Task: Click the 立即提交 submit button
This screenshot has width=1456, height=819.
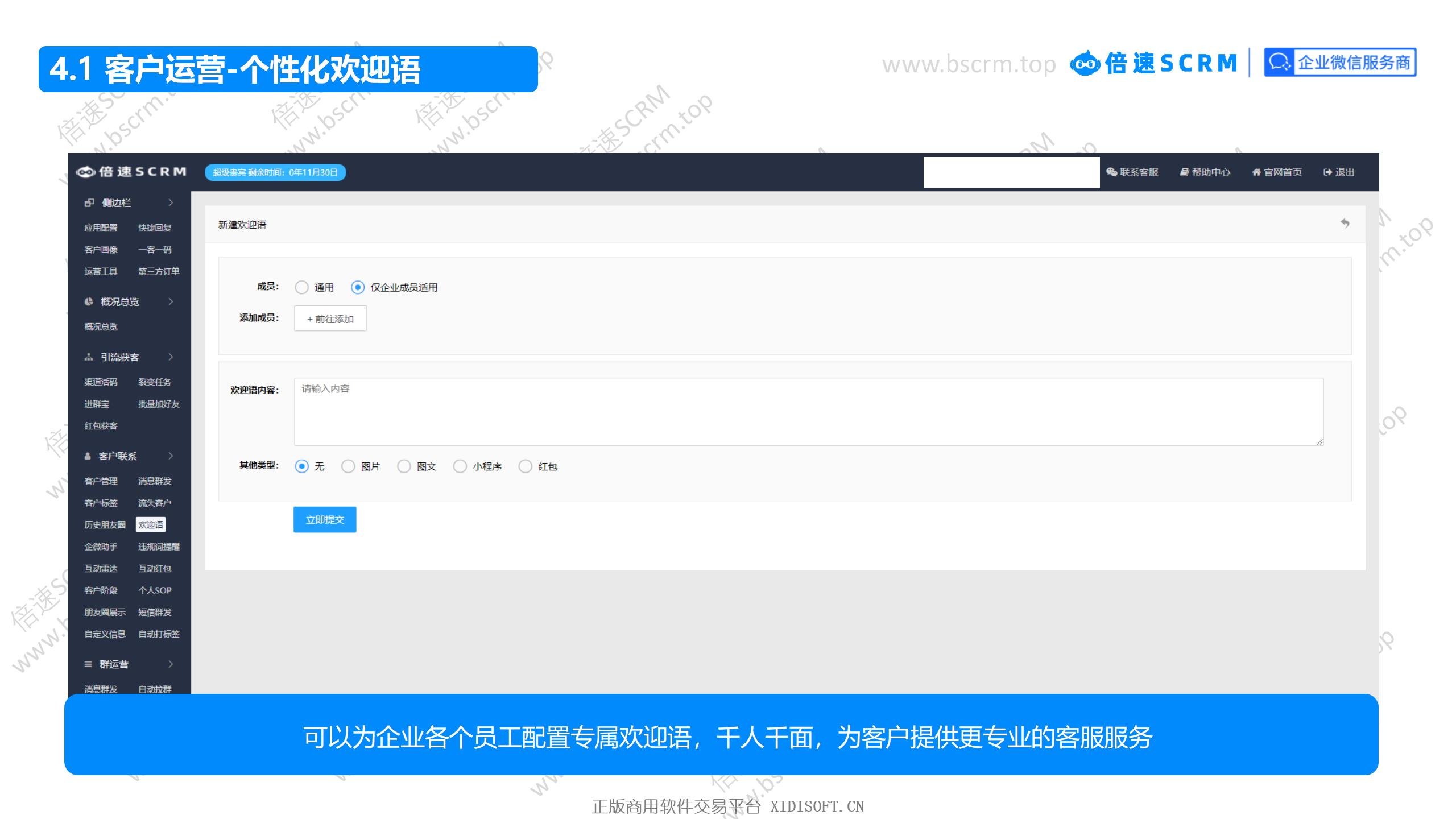Action: 325,520
